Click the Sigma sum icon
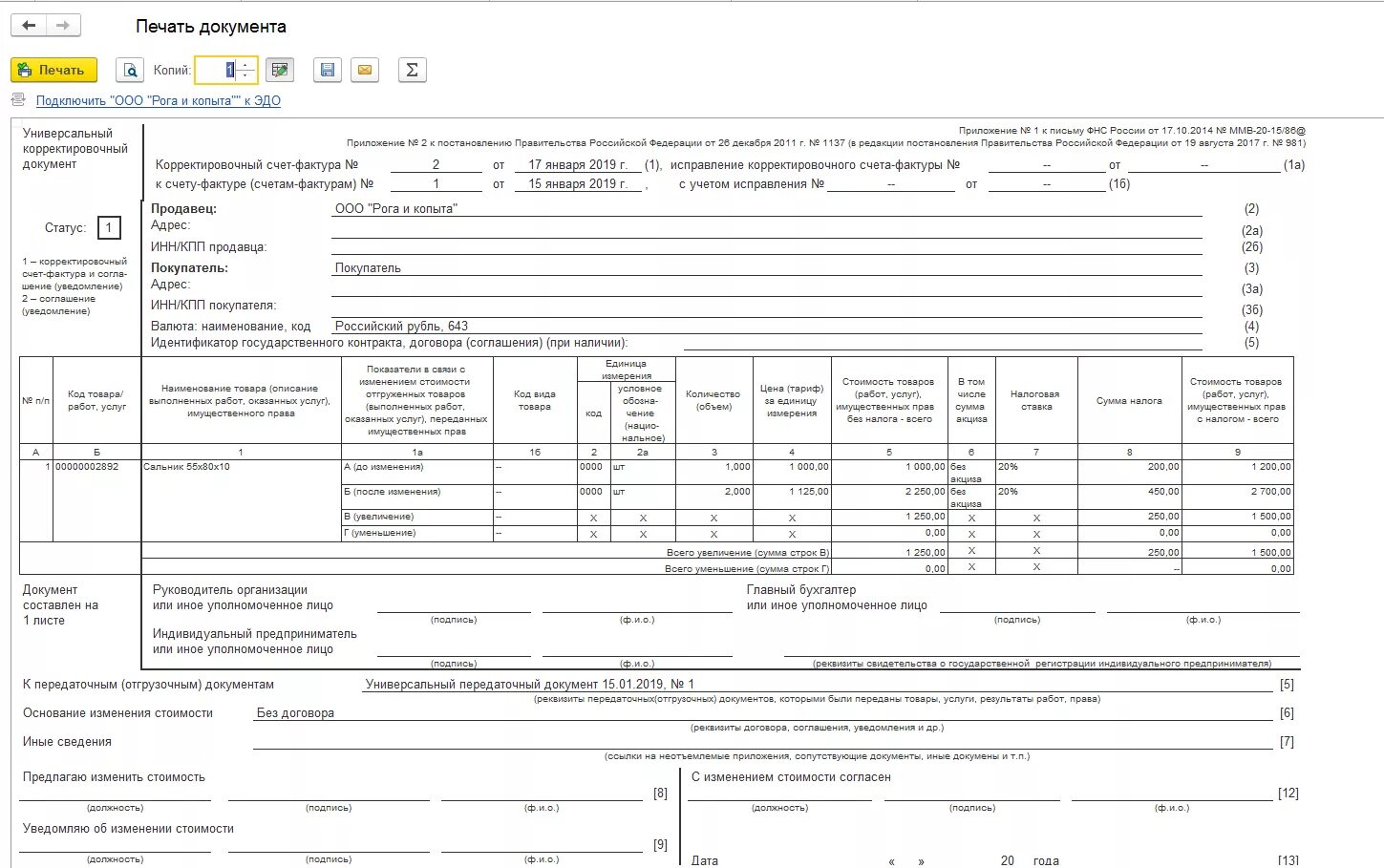This screenshot has height=868, width=1384. [x=412, y=70]
